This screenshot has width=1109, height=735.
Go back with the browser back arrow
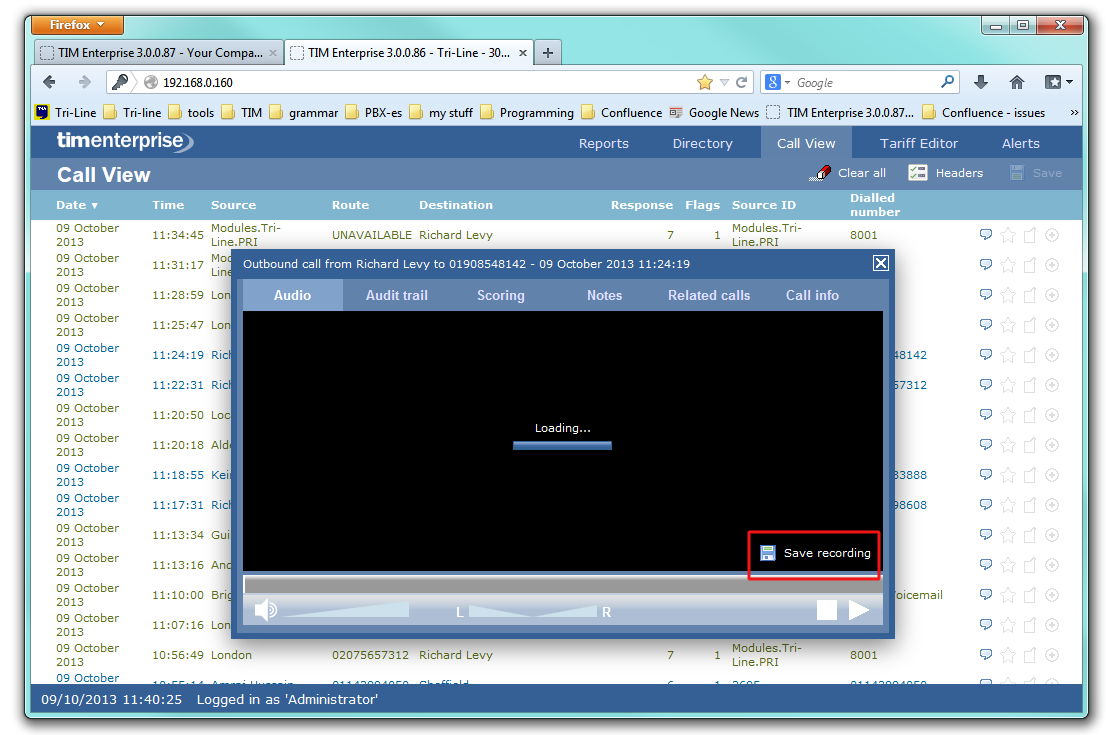(50, 82)
